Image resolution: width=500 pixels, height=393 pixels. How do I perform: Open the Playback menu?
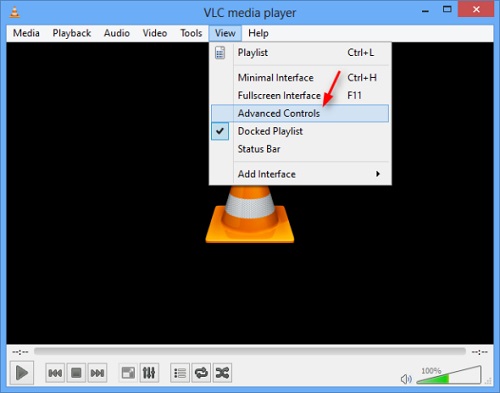[72, 33]
